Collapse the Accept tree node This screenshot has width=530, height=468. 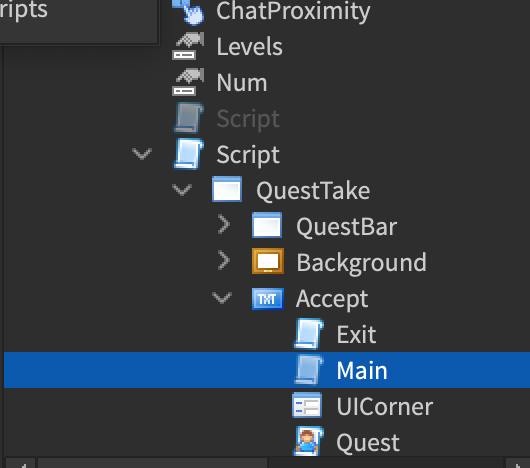click(222, 298)
